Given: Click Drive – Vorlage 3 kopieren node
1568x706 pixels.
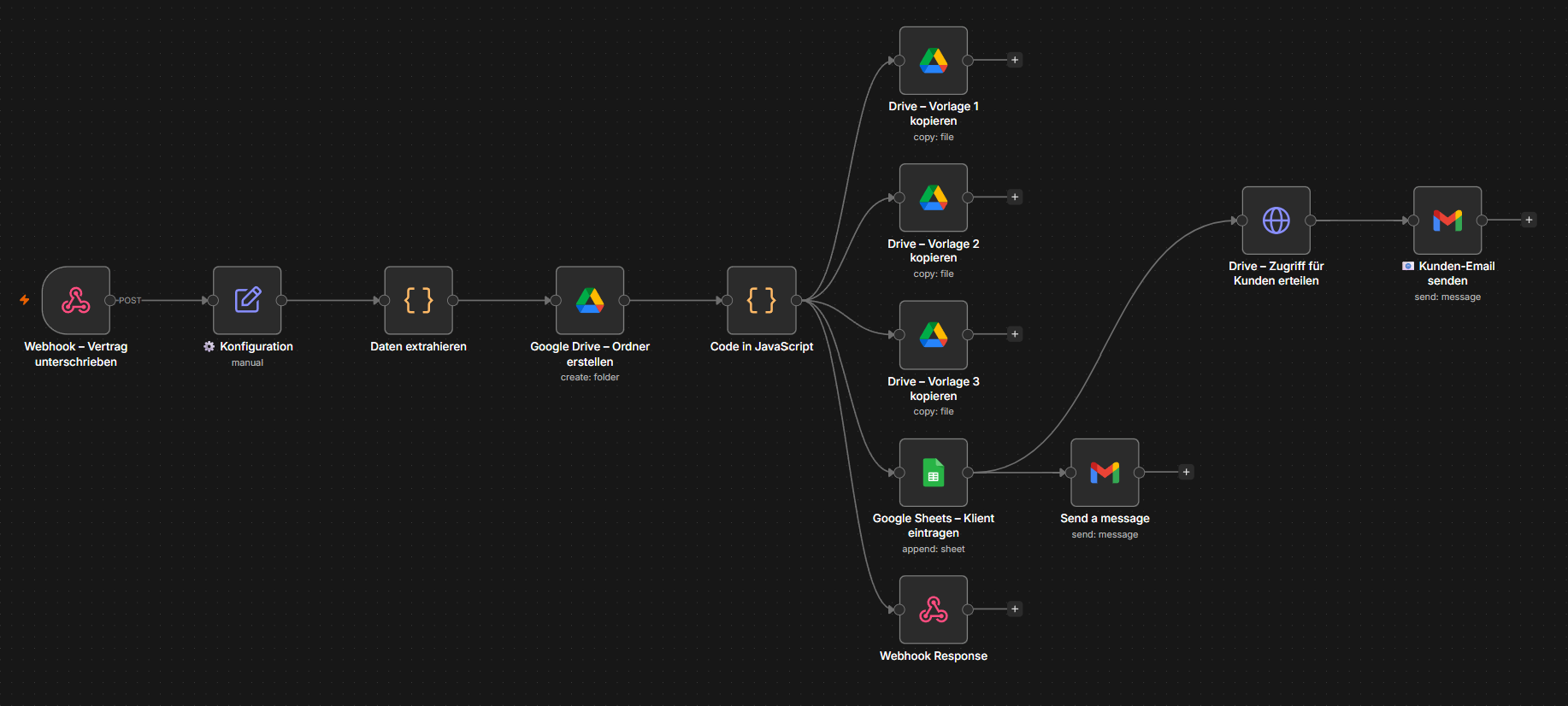Looking at the screenshot, I should coord(934,334).
